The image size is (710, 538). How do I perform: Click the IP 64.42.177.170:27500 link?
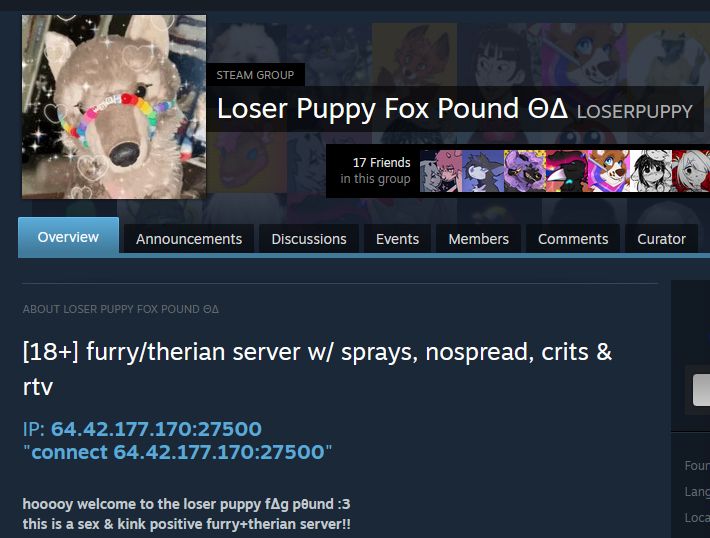(x=156, y=429)
